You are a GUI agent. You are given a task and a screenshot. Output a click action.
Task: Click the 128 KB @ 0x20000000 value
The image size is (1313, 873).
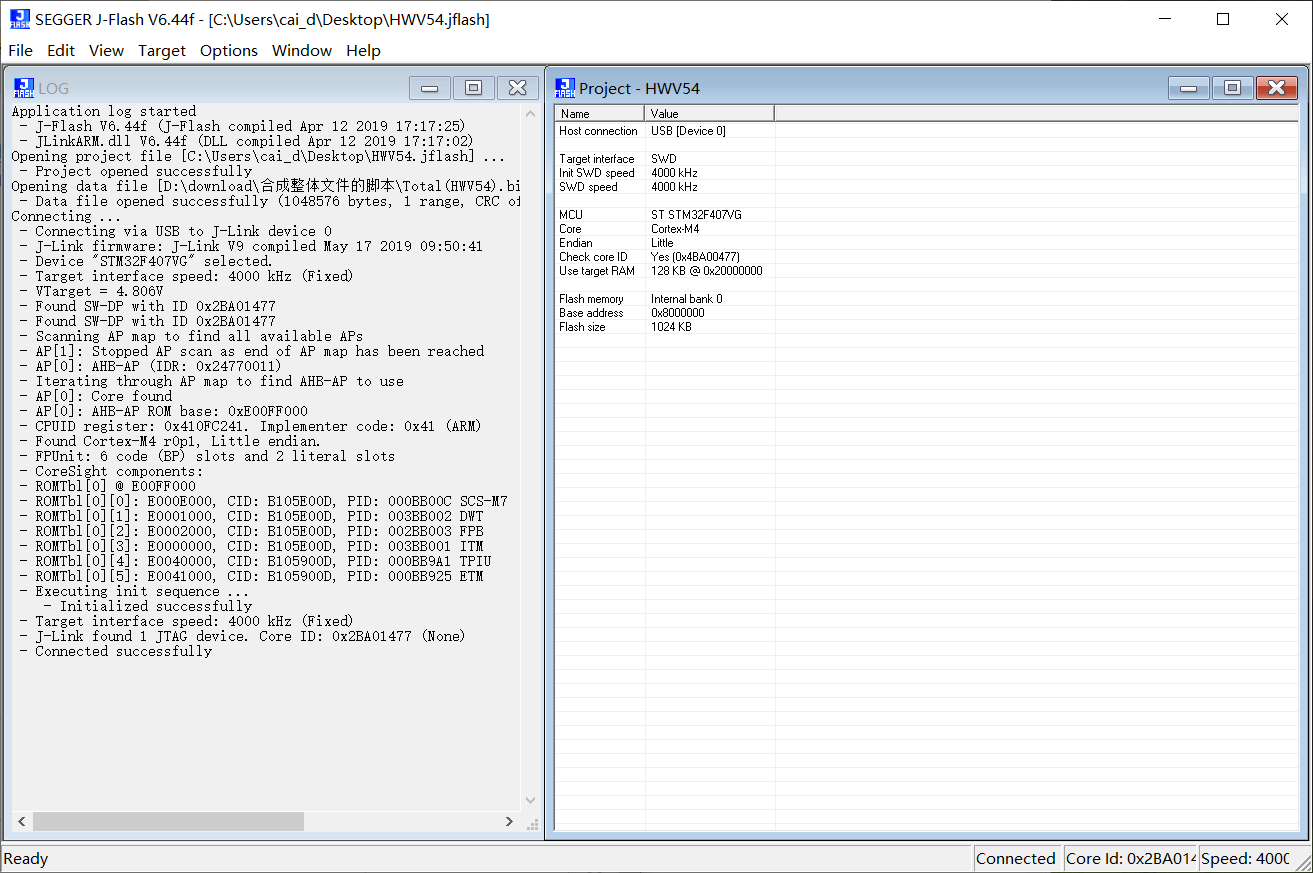pyautogui.click(x=707, y=271)
